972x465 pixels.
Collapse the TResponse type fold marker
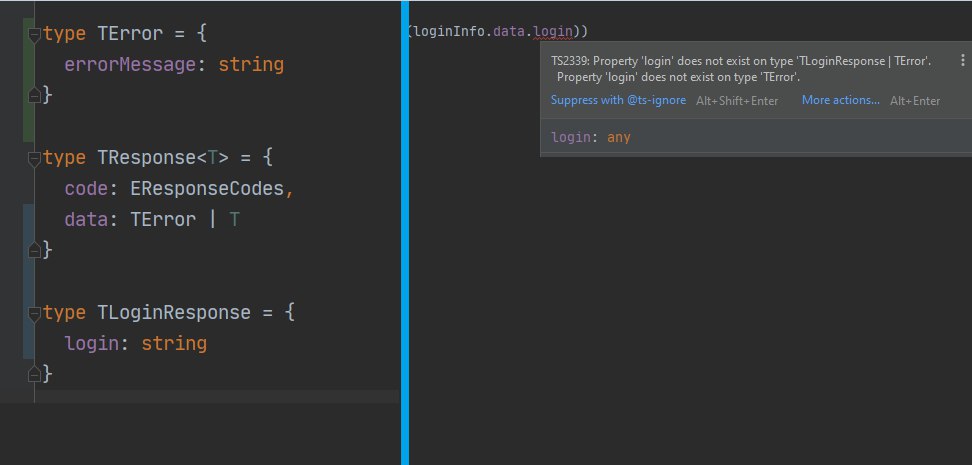pyautogui.click(x=34, y=158)
